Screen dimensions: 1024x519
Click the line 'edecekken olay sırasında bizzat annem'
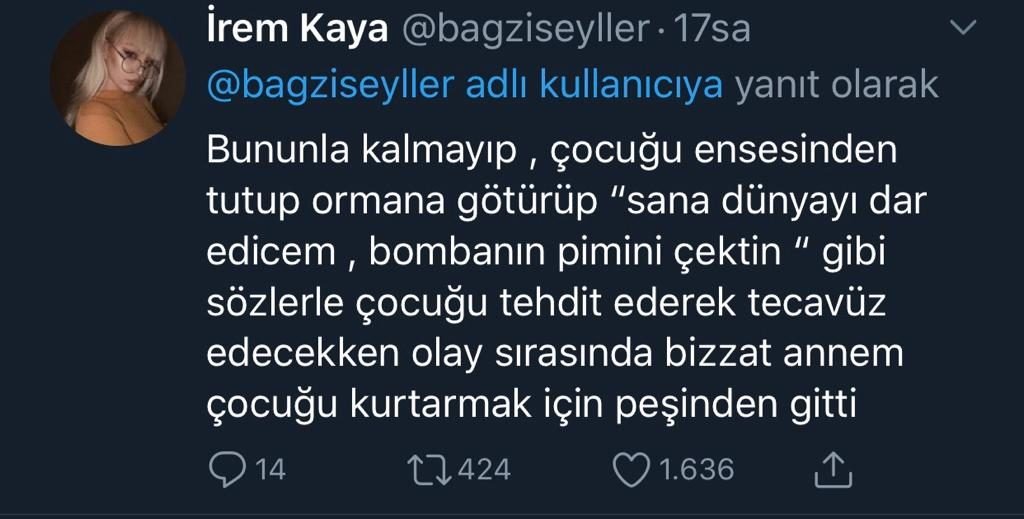tap(555, 354)
